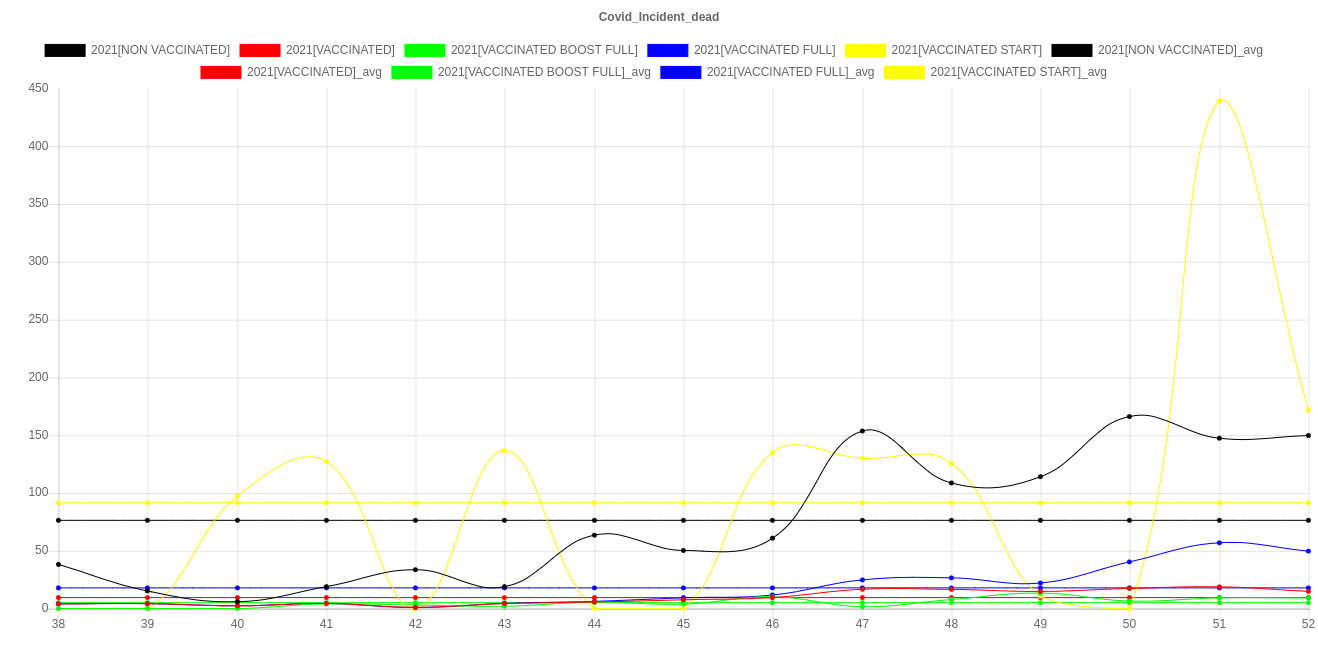1318x659 pixels.
Task: Click the 2021[VACCINATED START]_avg legend label
Action: tap(1018, 72)
